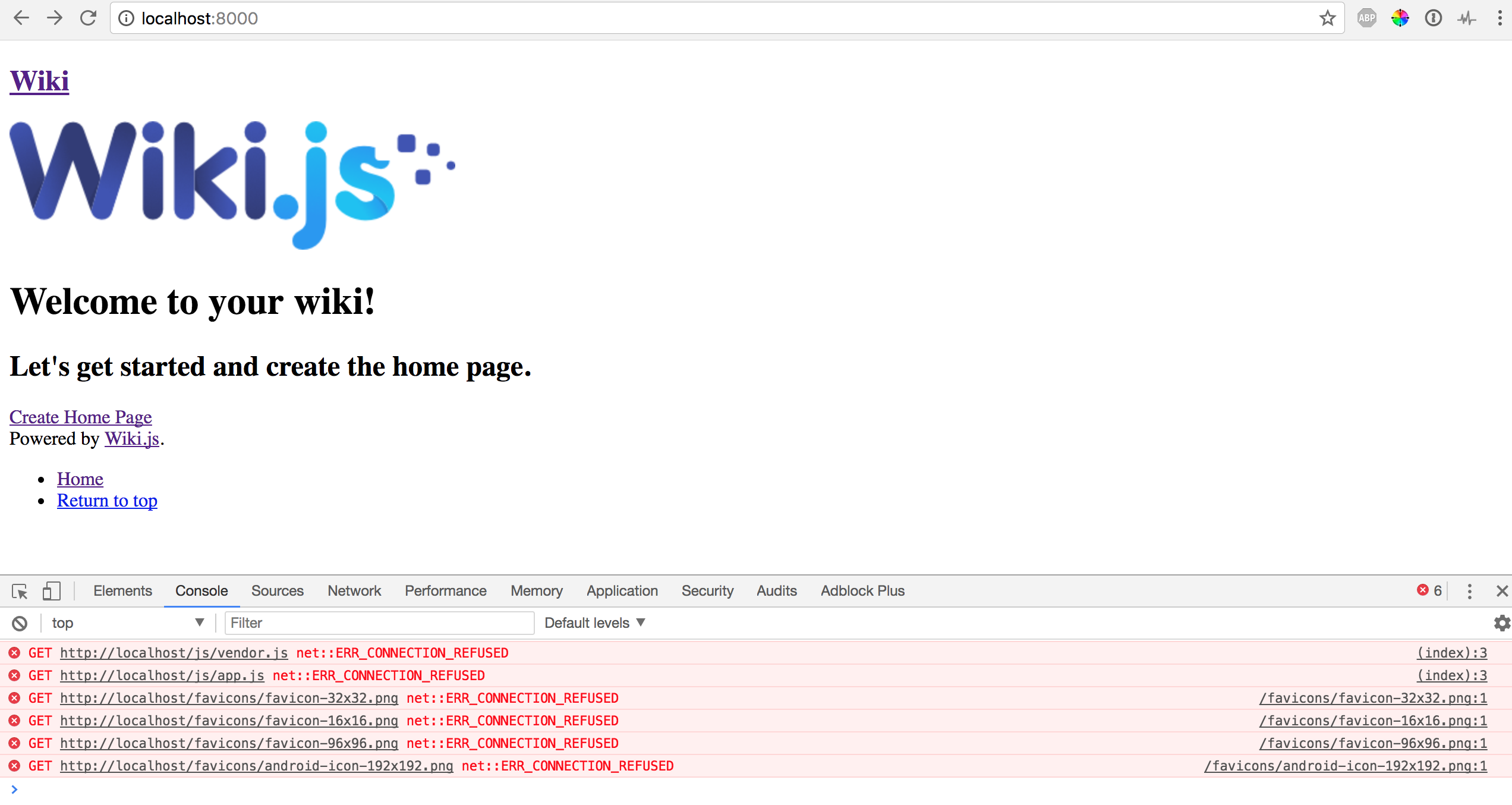This screenshot has height=805, width=1512.
Task: Click the Wiki heading link
Action: tap(39, 81)
